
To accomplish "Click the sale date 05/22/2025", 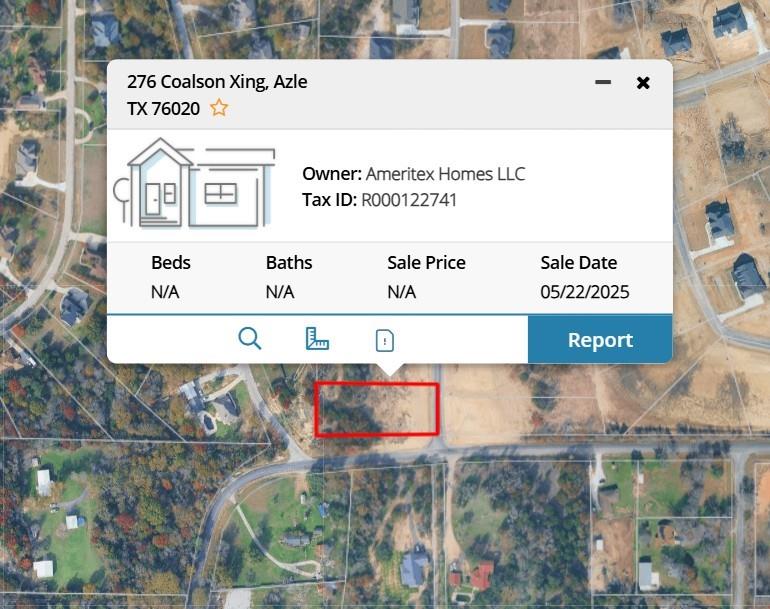I will pyautogui.click(x=585, y=292).
